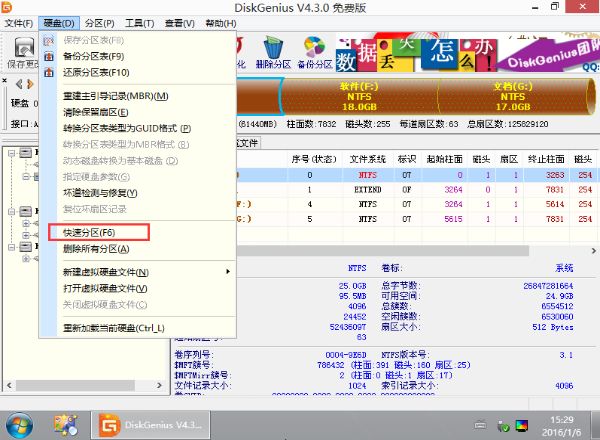
Task: Select the second hard disk icon in tree
Action: coord(26,211)
